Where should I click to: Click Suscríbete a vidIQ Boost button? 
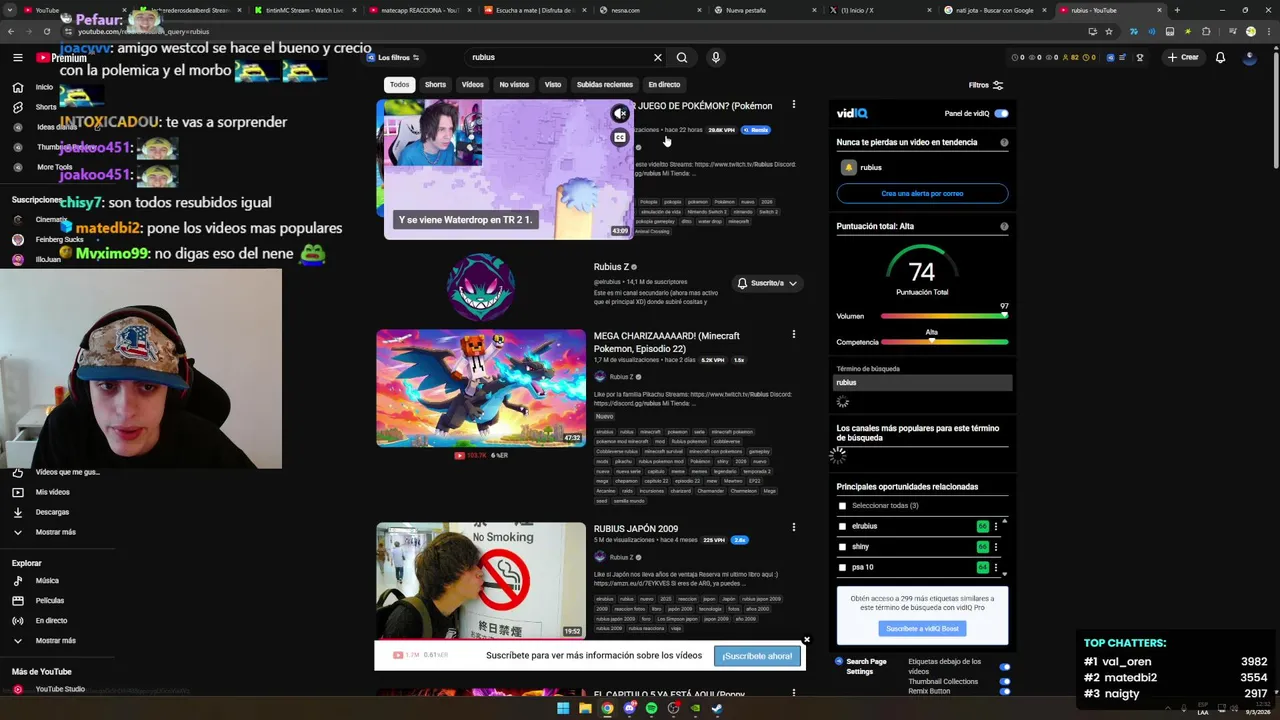pos(922,628)
